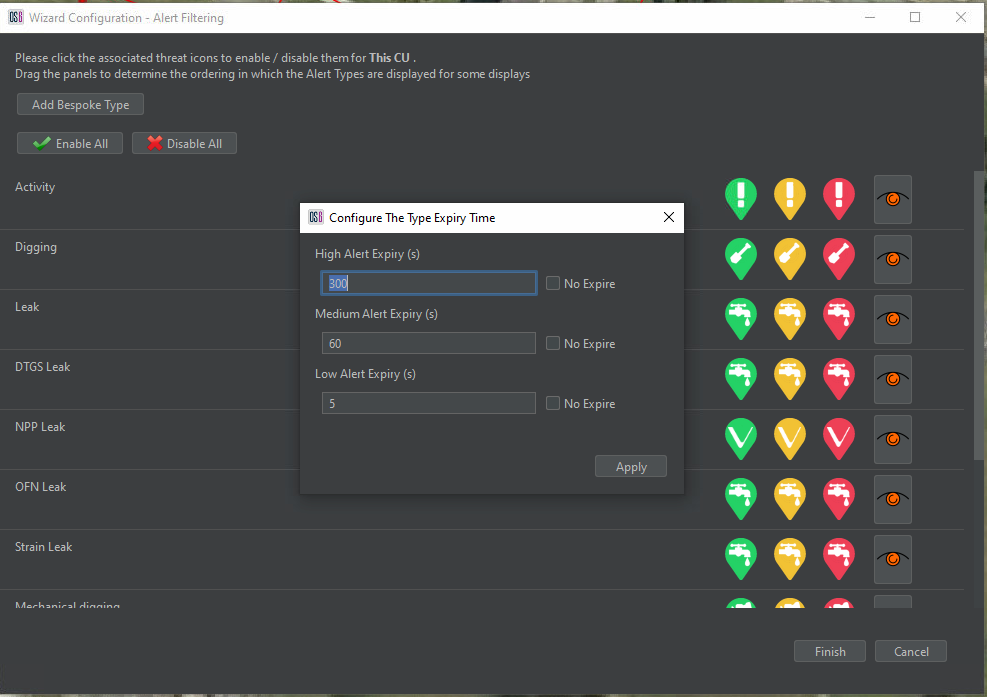The height and width of the screenshot is (697, 987).
Task: Tick No Expire for Low Alert
Action: (553, 404)
